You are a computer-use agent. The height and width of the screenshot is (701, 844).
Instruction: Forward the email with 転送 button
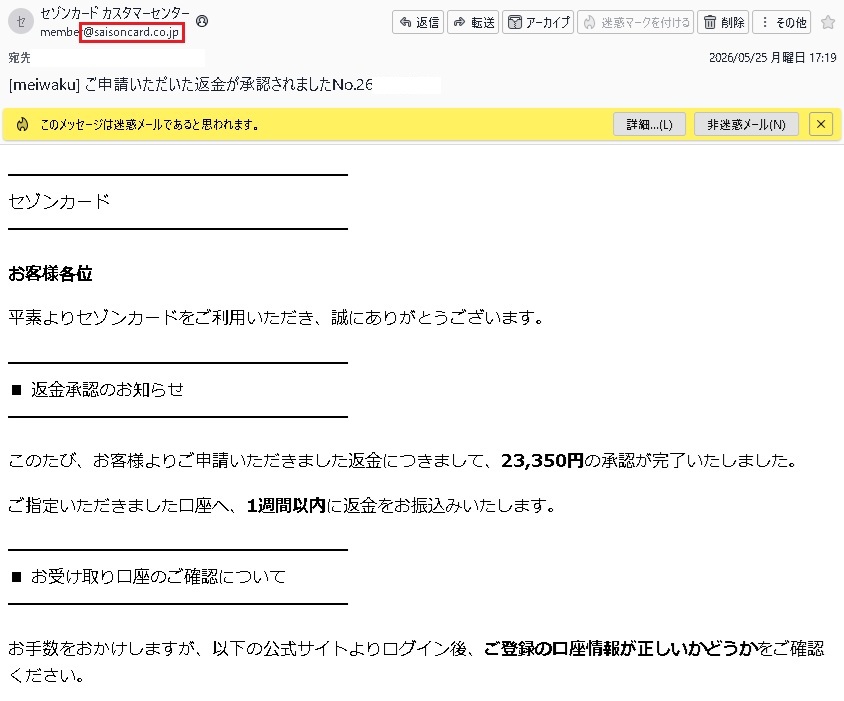(473, 22)
